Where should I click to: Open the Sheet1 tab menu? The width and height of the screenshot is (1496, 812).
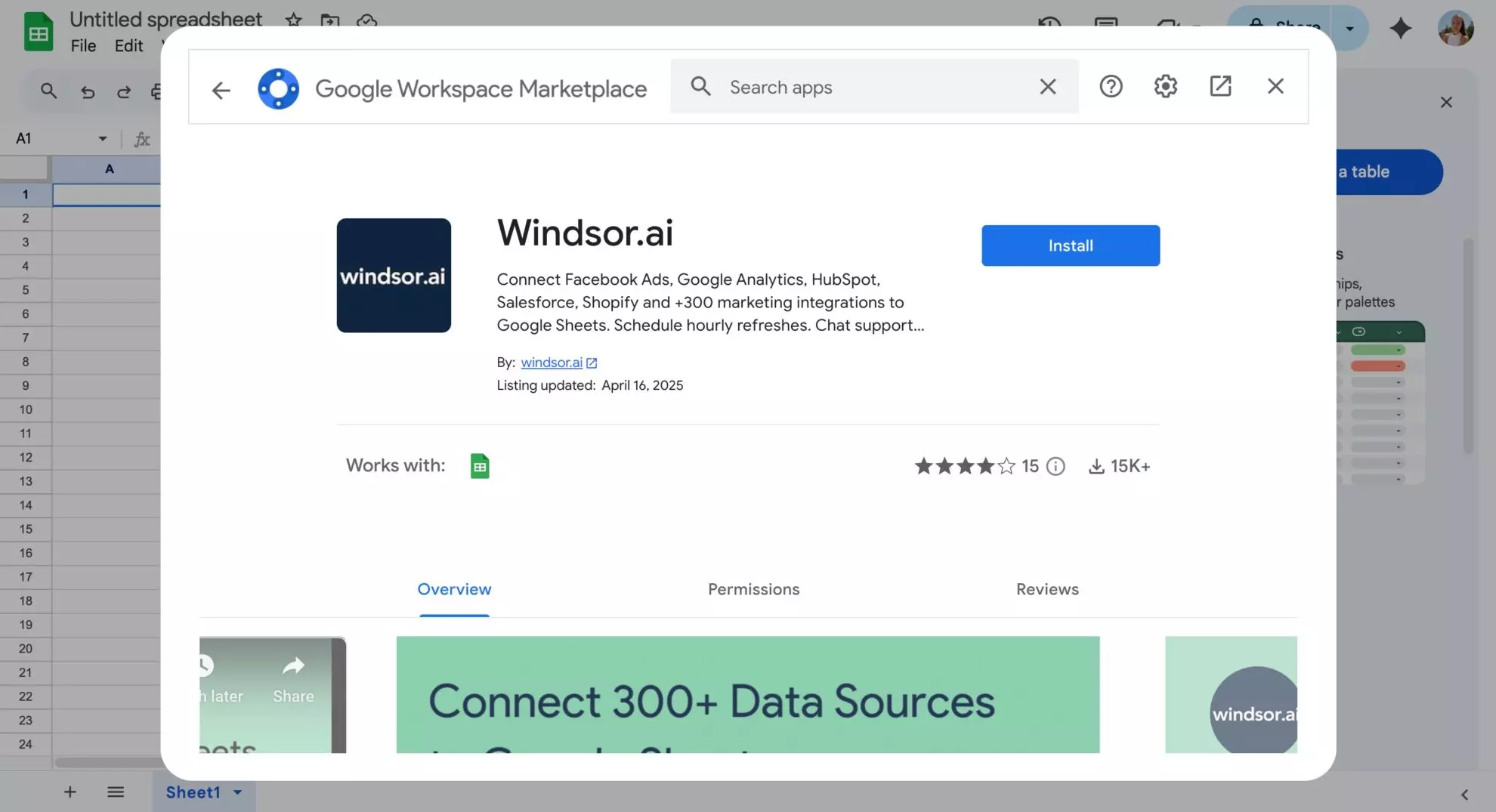(x=237, y=792)
